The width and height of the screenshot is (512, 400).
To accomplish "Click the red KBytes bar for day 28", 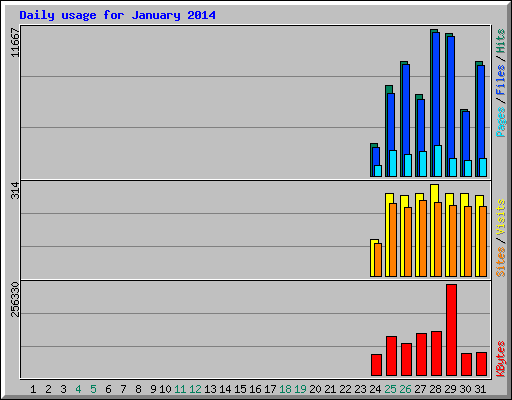I will point(436,353).
